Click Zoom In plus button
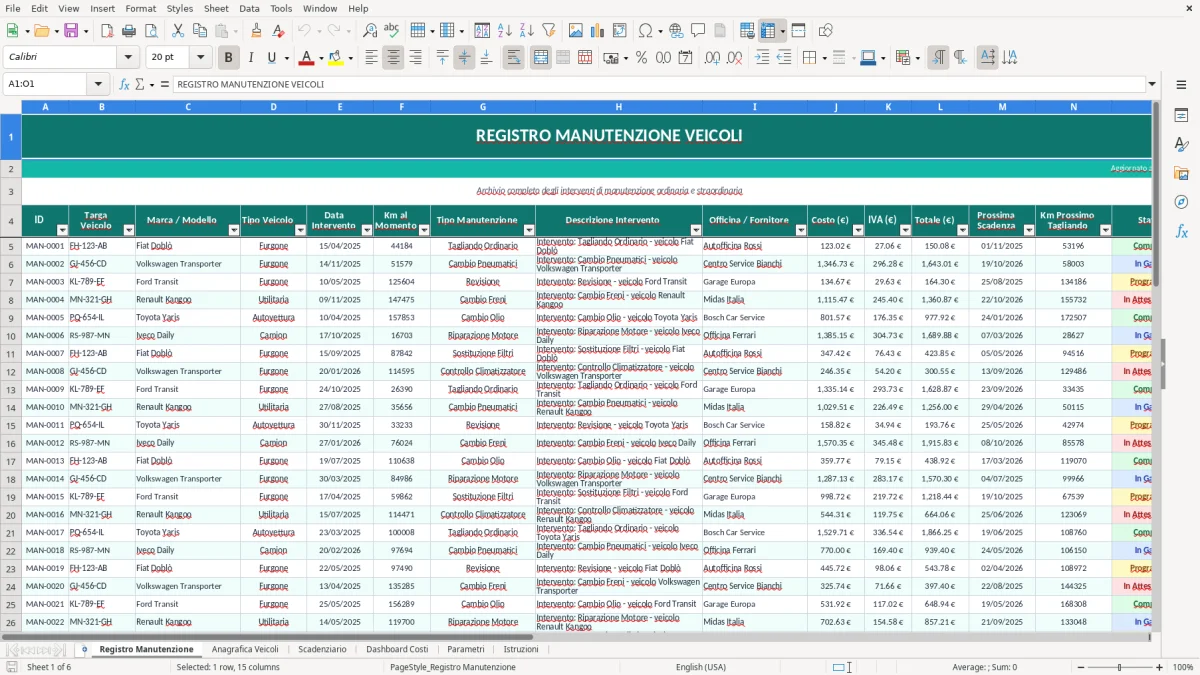Image resolution: width=1200 pixels, height=675 pixels. 1159,667
